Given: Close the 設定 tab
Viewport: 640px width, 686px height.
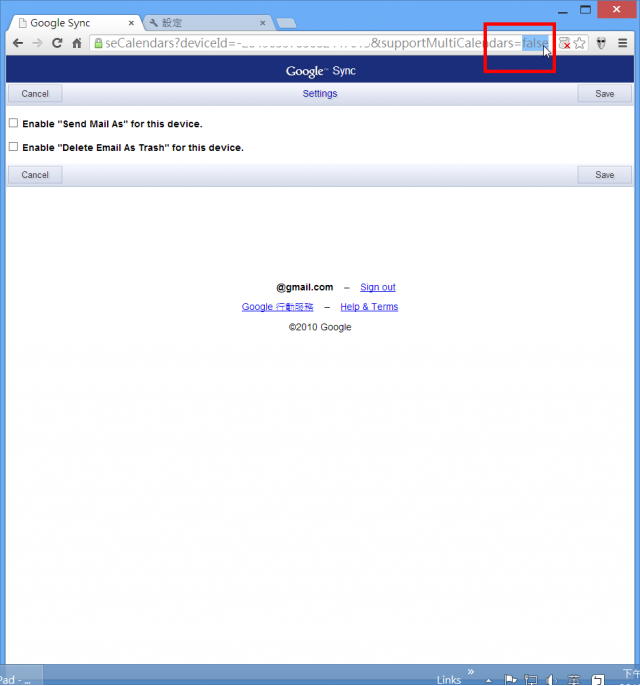Looking at the screenshot, I should pyautogui.click(x=262, y=23).
